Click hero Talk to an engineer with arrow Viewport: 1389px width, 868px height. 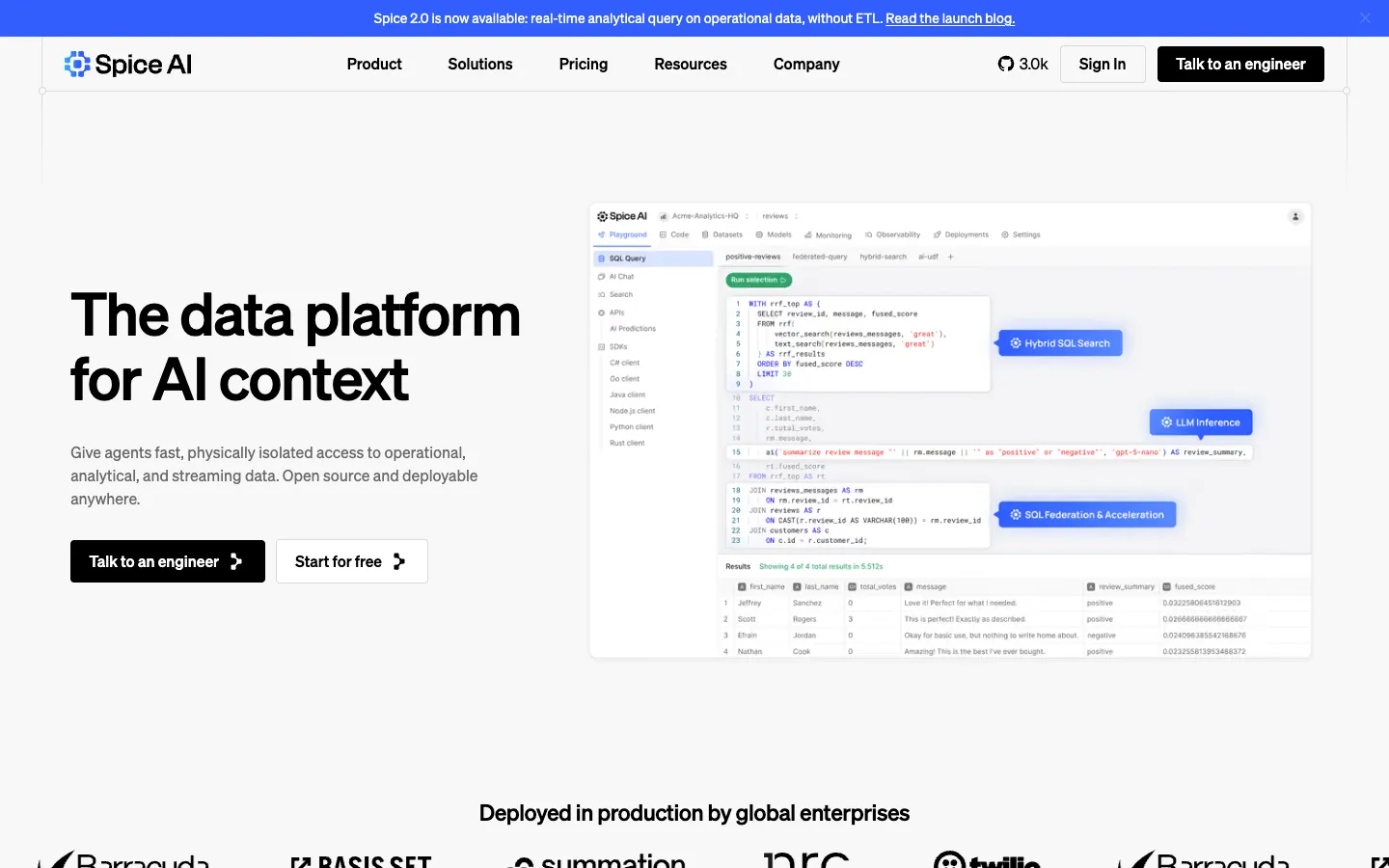coord(168,561)
